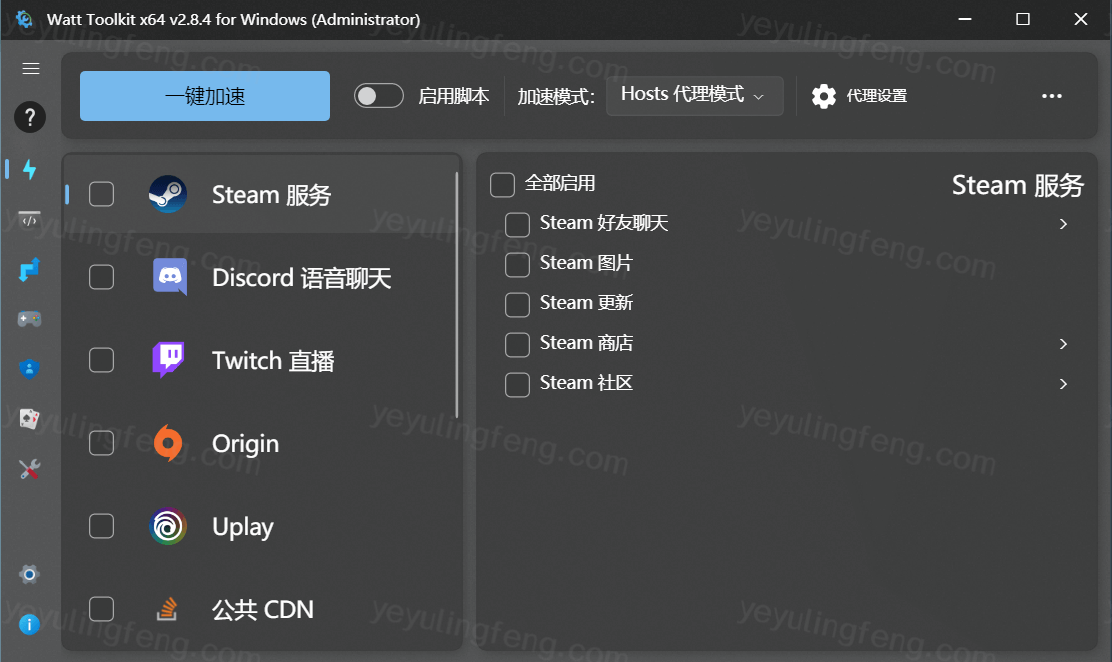This screenshot has height=662, width=1112.
Task: Open settings gear in sidebar bottom
Action: pos(29,574)
